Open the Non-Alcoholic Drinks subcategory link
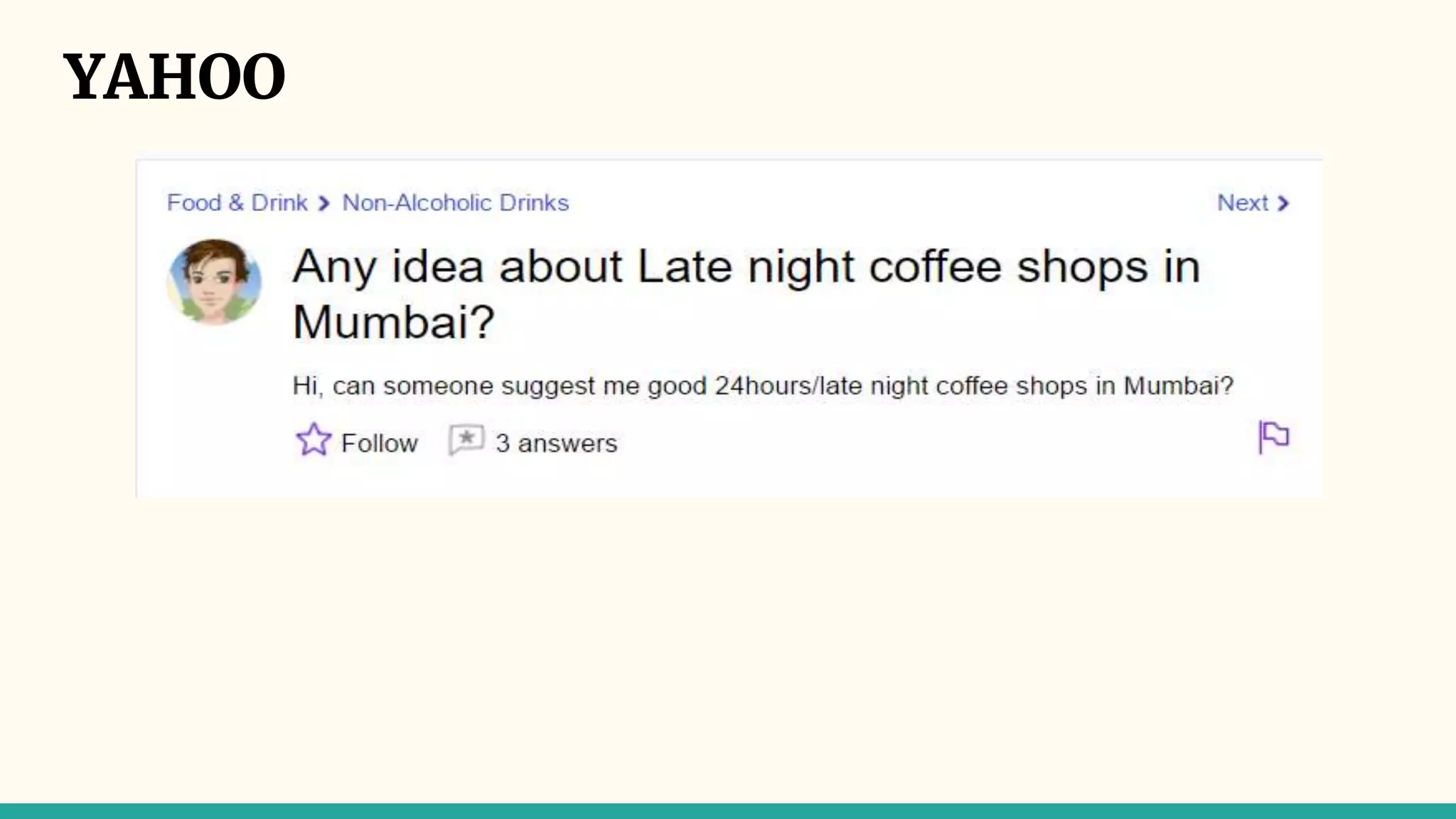Viewport: 1456px width, 819px height. pos(456,203)
